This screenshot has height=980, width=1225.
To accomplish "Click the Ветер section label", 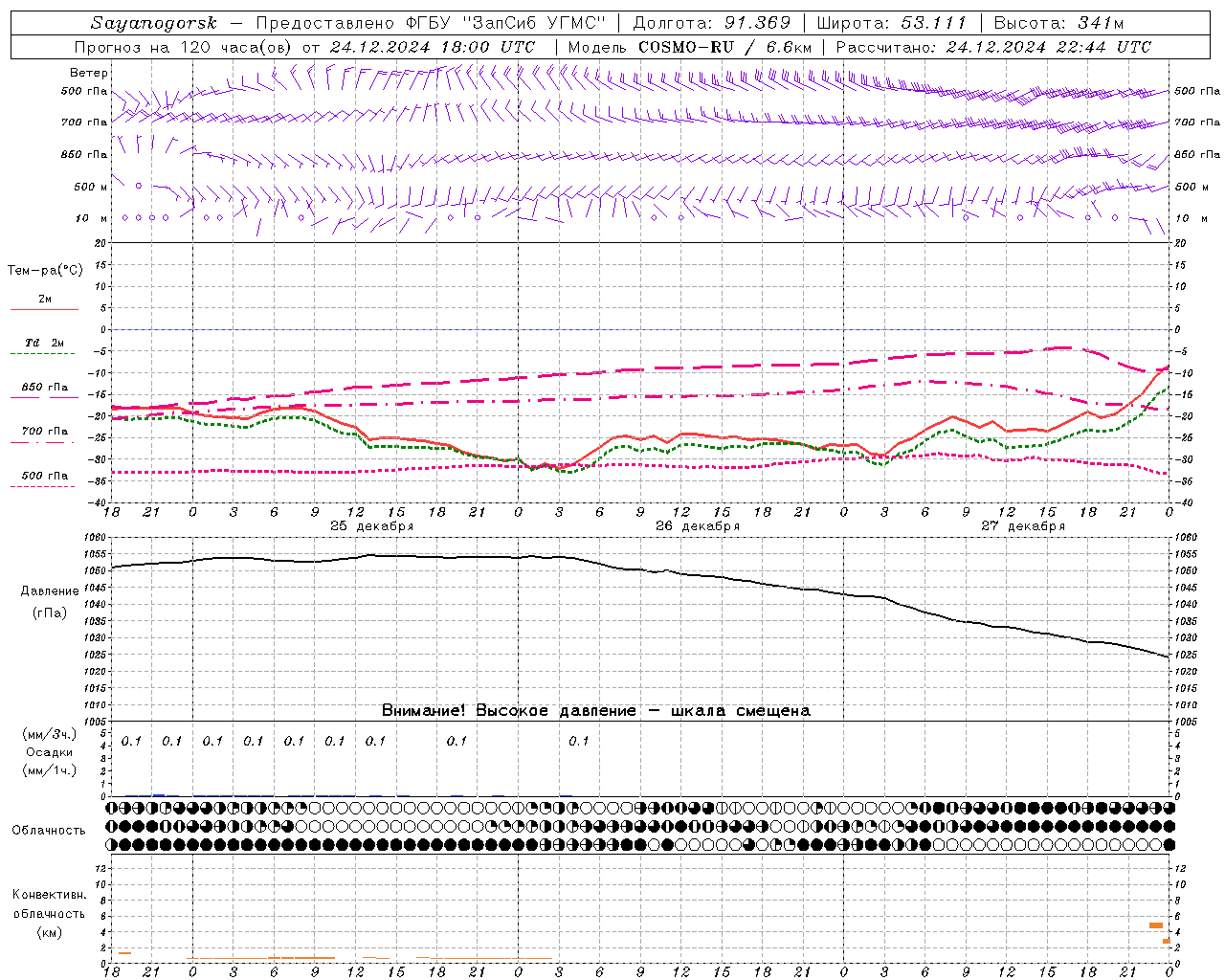I will 89,73.
